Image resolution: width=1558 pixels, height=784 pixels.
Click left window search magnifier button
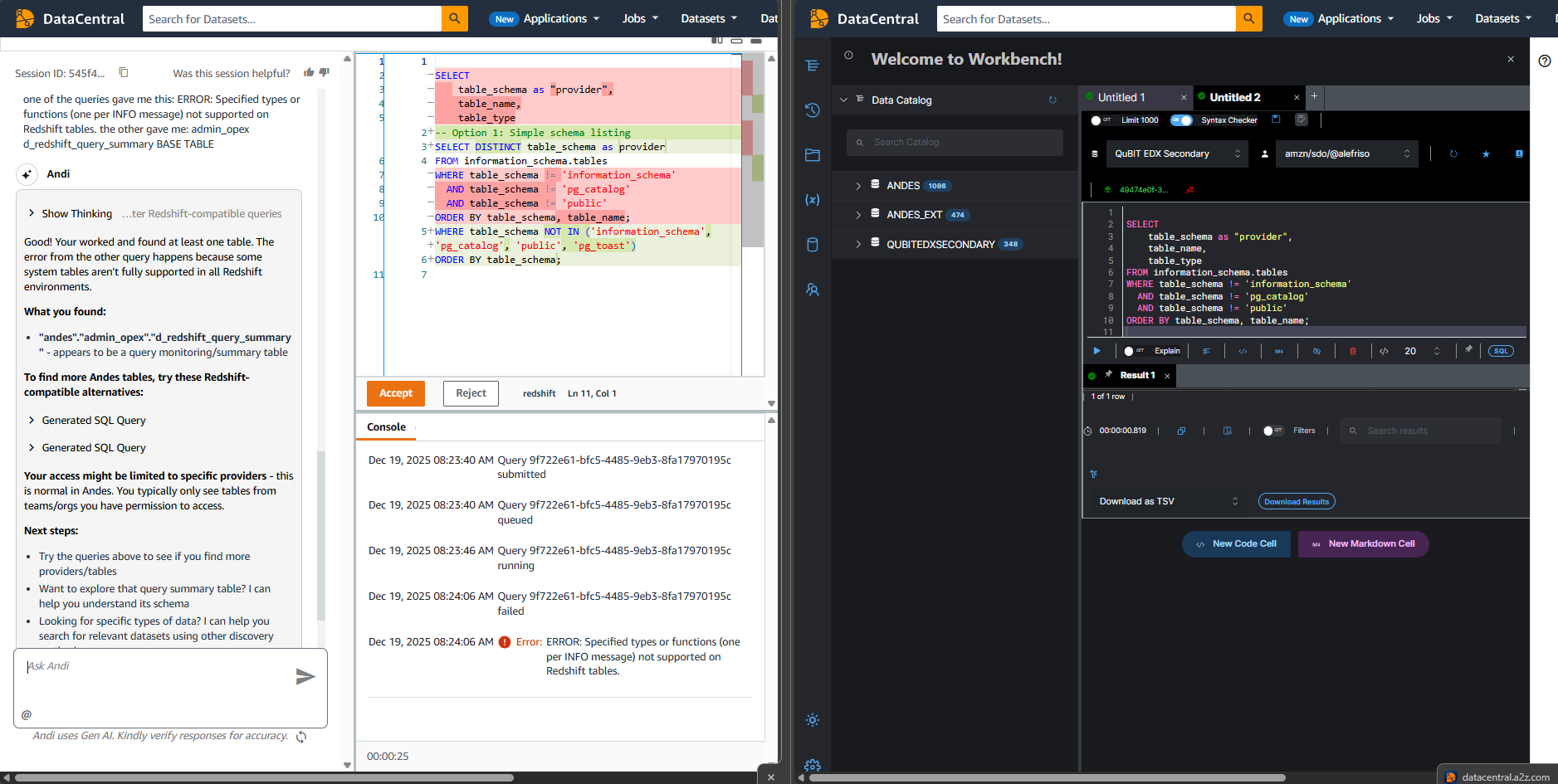[454, 18]
